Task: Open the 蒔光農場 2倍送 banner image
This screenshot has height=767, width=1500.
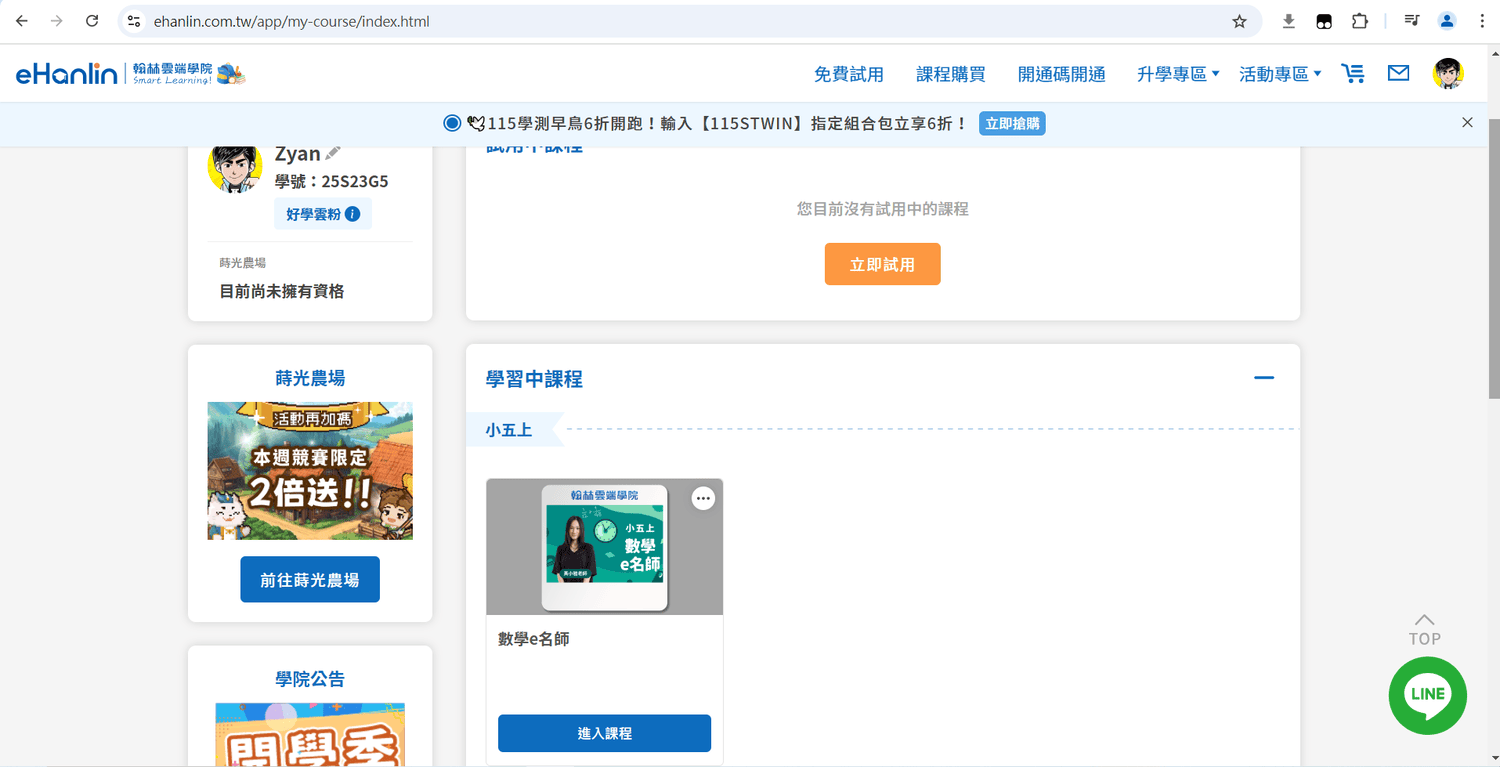Action: point(310,471)
